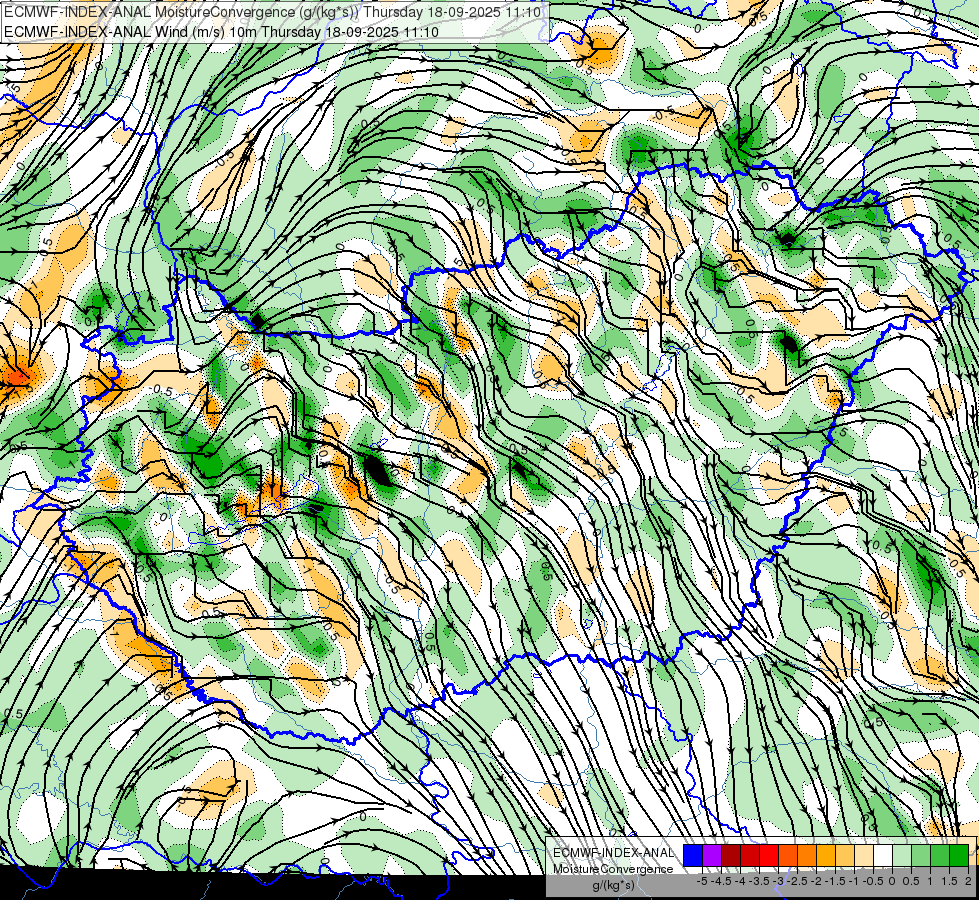This screenshot has height=900, width=979.
Task: Click the legend's 2 tick label
Action: click(x=968, y=881)
